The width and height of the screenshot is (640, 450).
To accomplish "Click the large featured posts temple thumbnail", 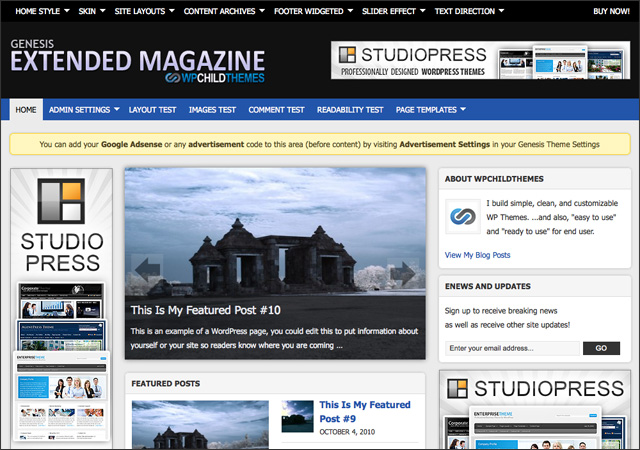I will [200, 425].
